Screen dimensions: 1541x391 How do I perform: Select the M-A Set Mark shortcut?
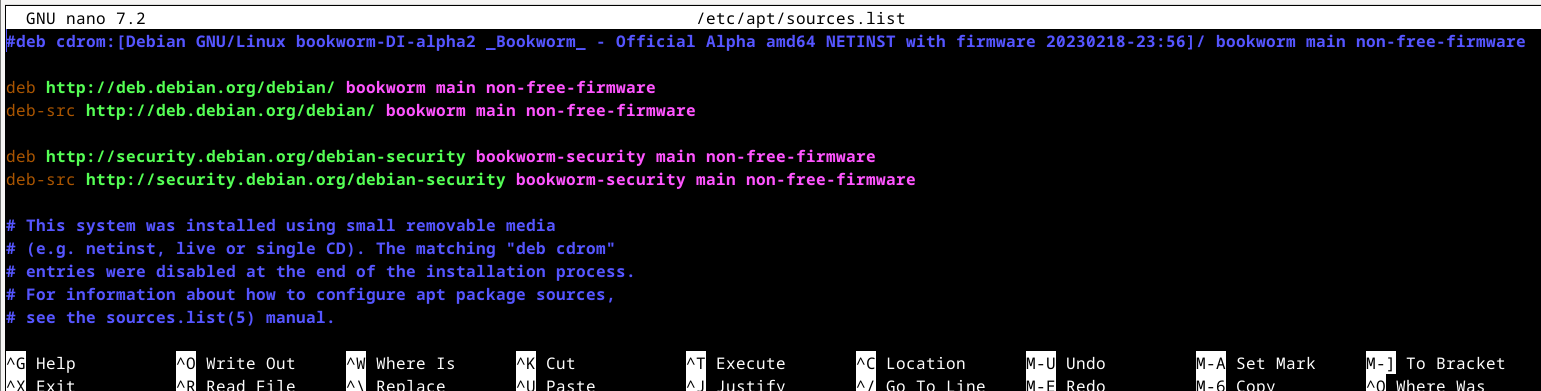[1256, 363]
